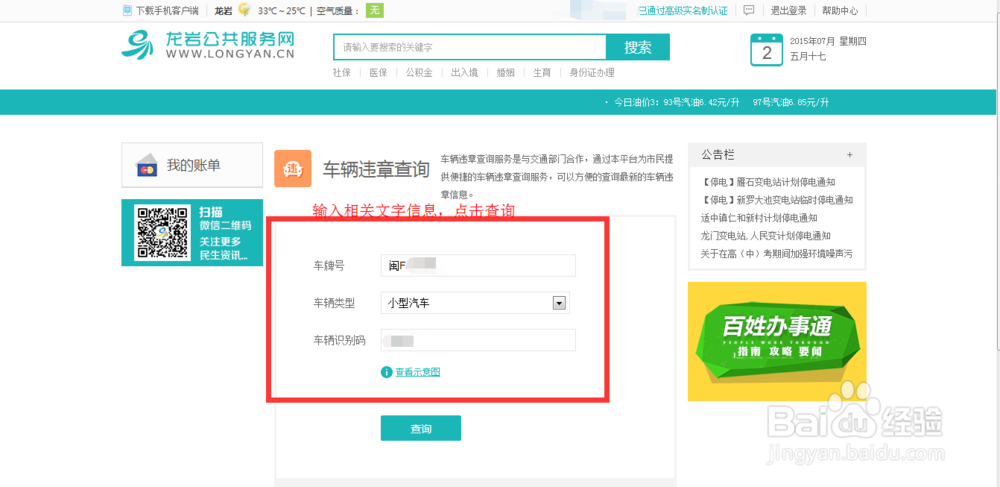Select the 小型汽车 vehicle type combo box
This screenshot has height=487, width=1000.
[x=475, y=303]
